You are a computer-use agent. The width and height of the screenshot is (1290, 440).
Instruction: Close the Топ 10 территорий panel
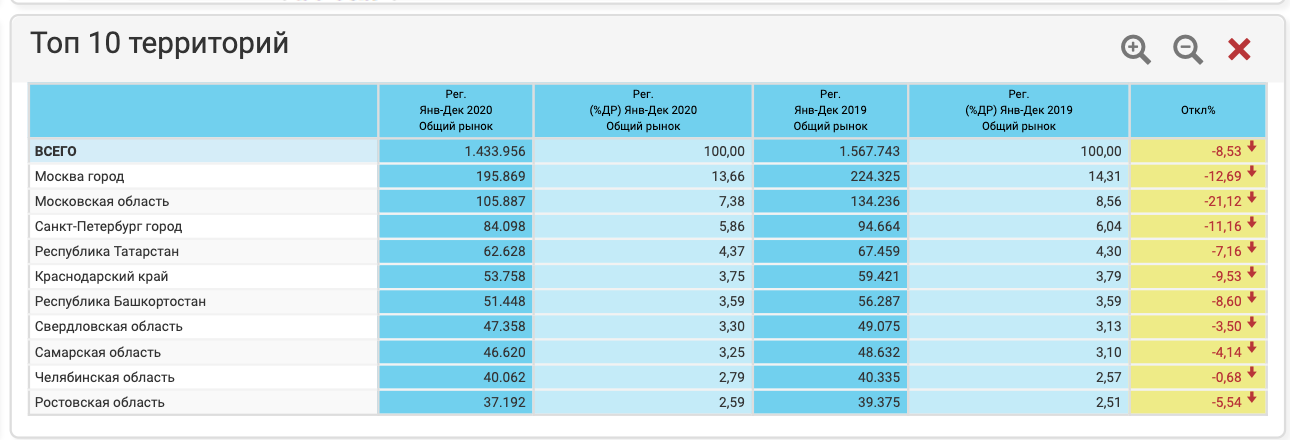click(x=1239, y=49)
